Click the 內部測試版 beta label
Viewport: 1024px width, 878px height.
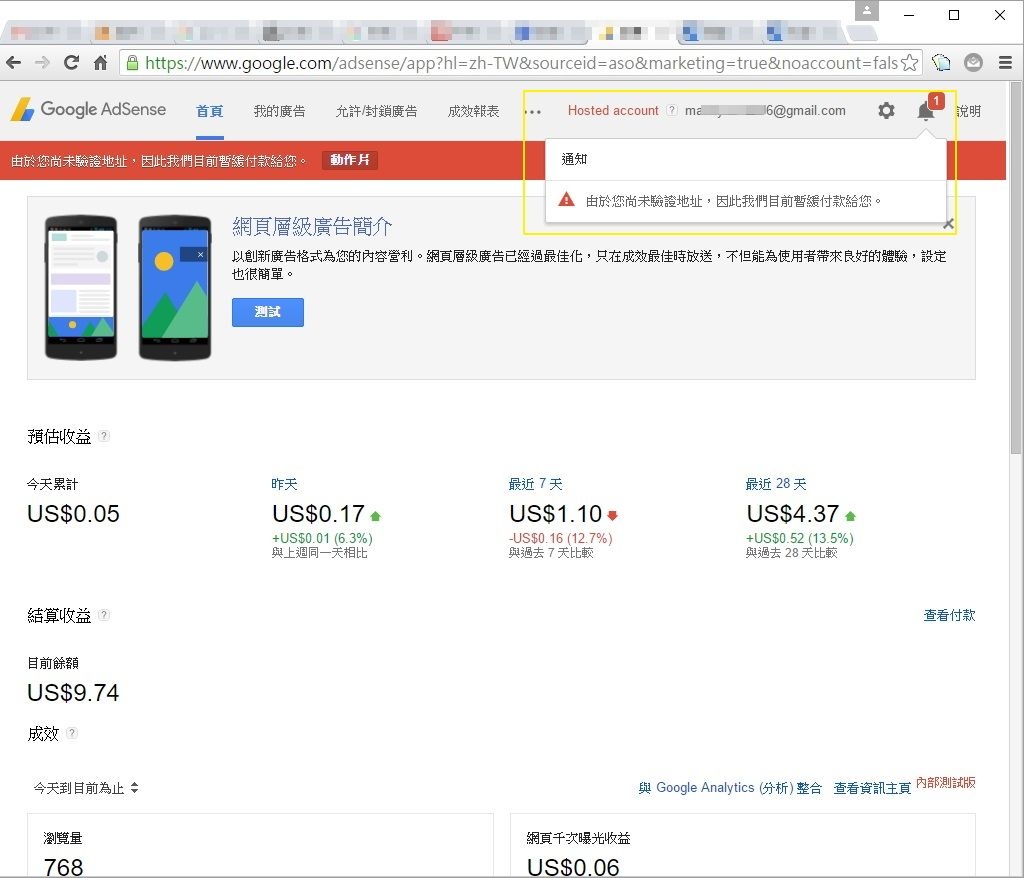[946, 782]
